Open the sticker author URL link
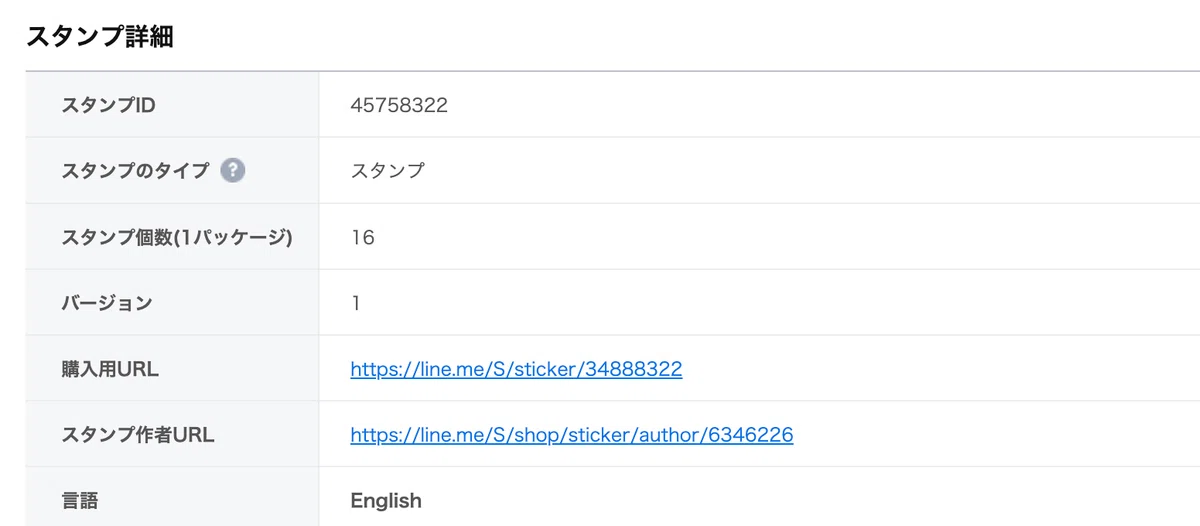 click(x=572, y=435)
